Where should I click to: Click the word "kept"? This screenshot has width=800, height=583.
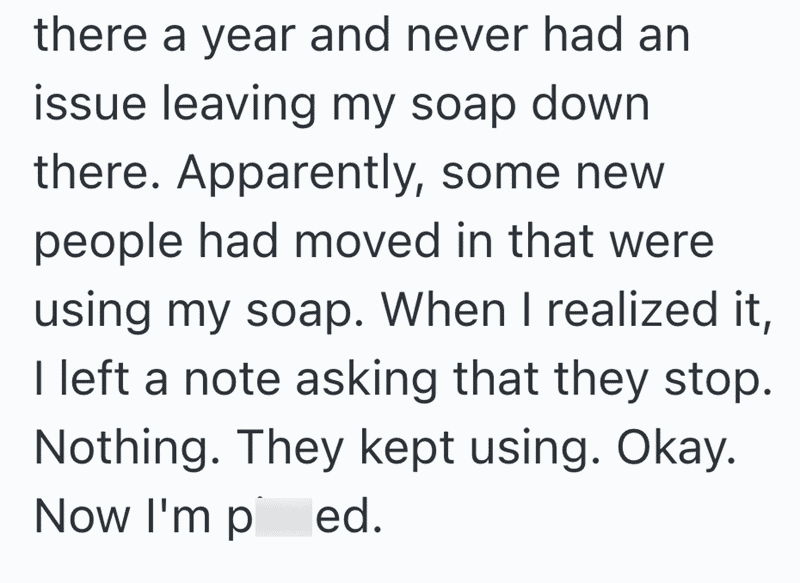407,451
